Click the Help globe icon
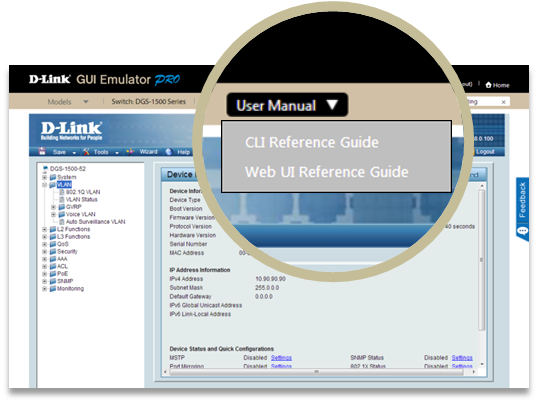The image size is (538, 403). pos(169,152)
